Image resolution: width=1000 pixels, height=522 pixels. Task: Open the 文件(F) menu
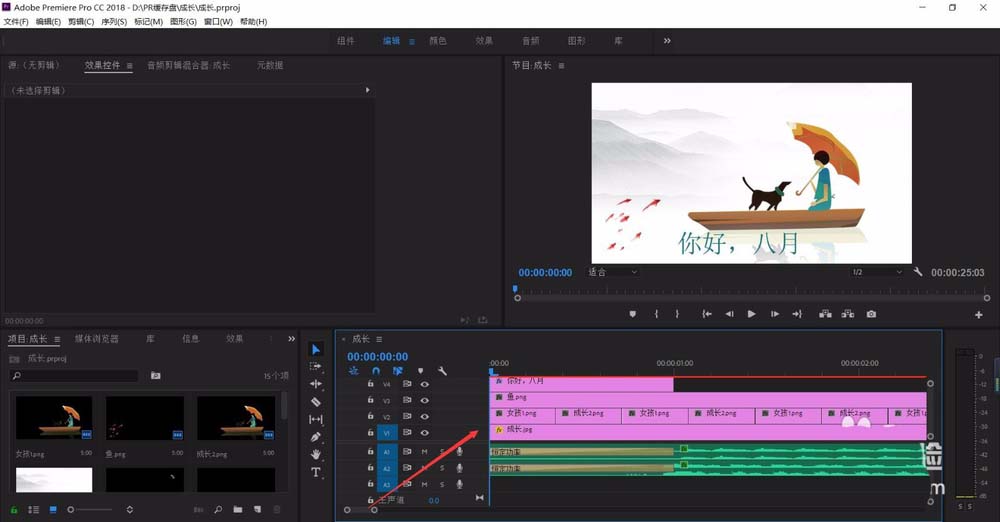pyautogui.click(x=16, y=22)
